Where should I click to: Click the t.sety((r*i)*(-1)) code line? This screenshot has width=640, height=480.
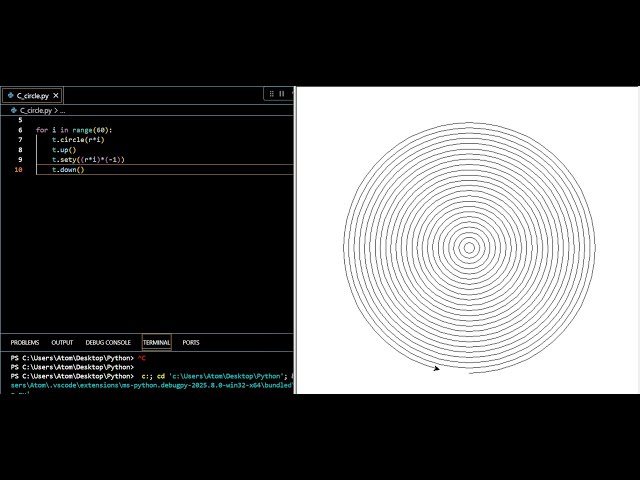[x=88, y=160]
